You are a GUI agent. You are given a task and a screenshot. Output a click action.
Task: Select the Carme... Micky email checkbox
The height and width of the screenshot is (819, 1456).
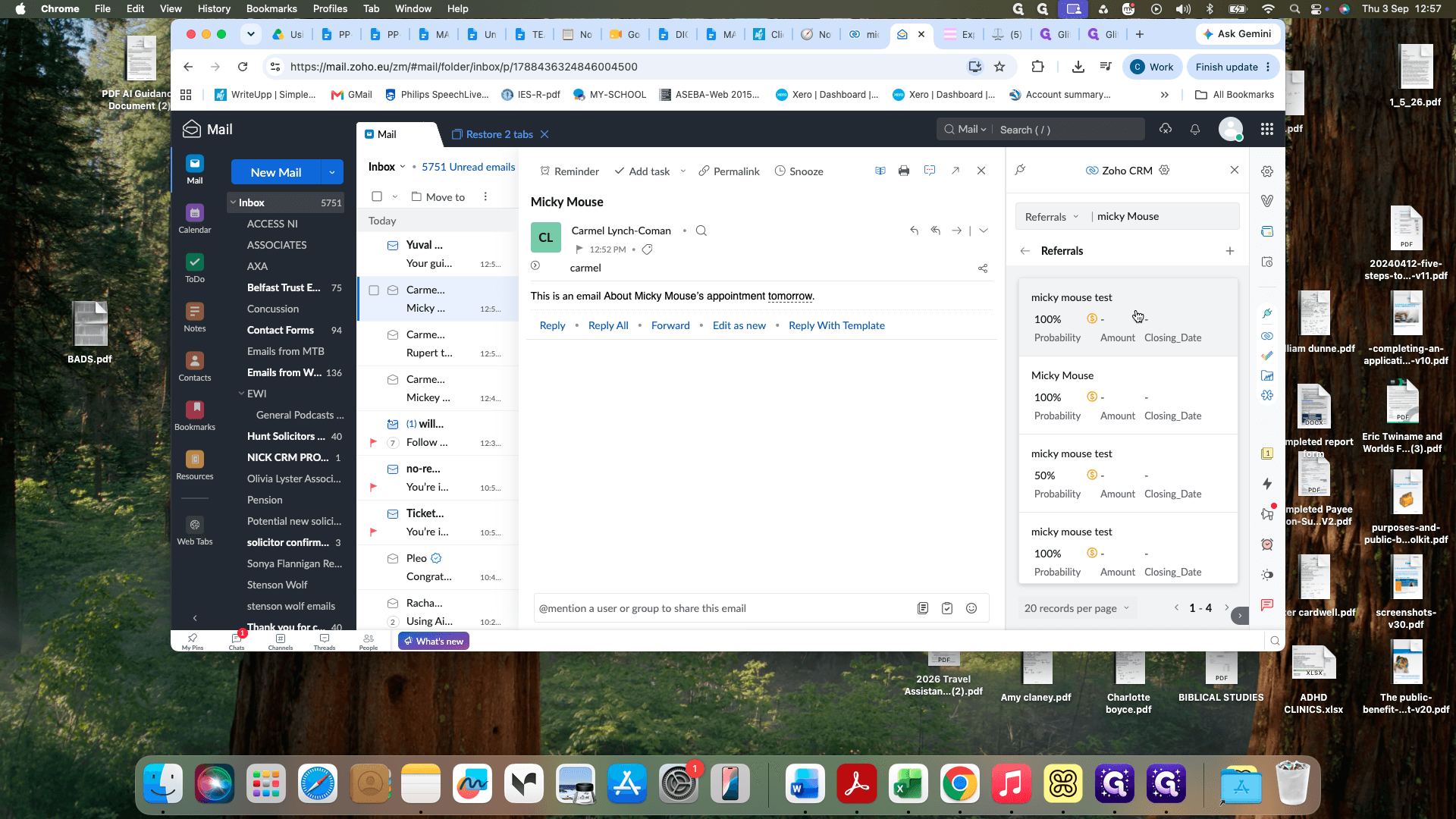[x=374, y=290]
